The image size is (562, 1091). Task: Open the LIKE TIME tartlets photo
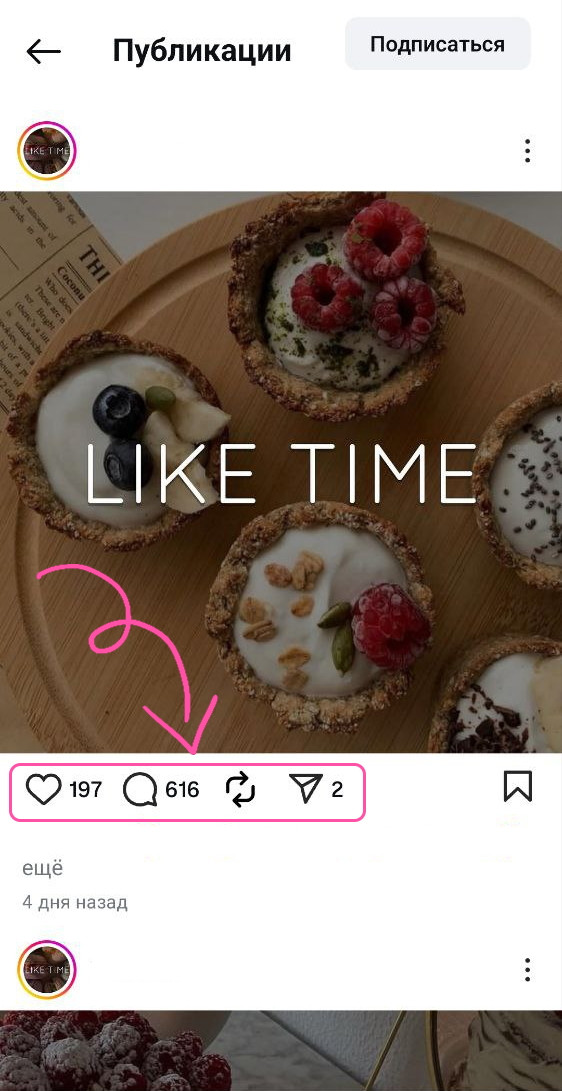pos(281,472)
